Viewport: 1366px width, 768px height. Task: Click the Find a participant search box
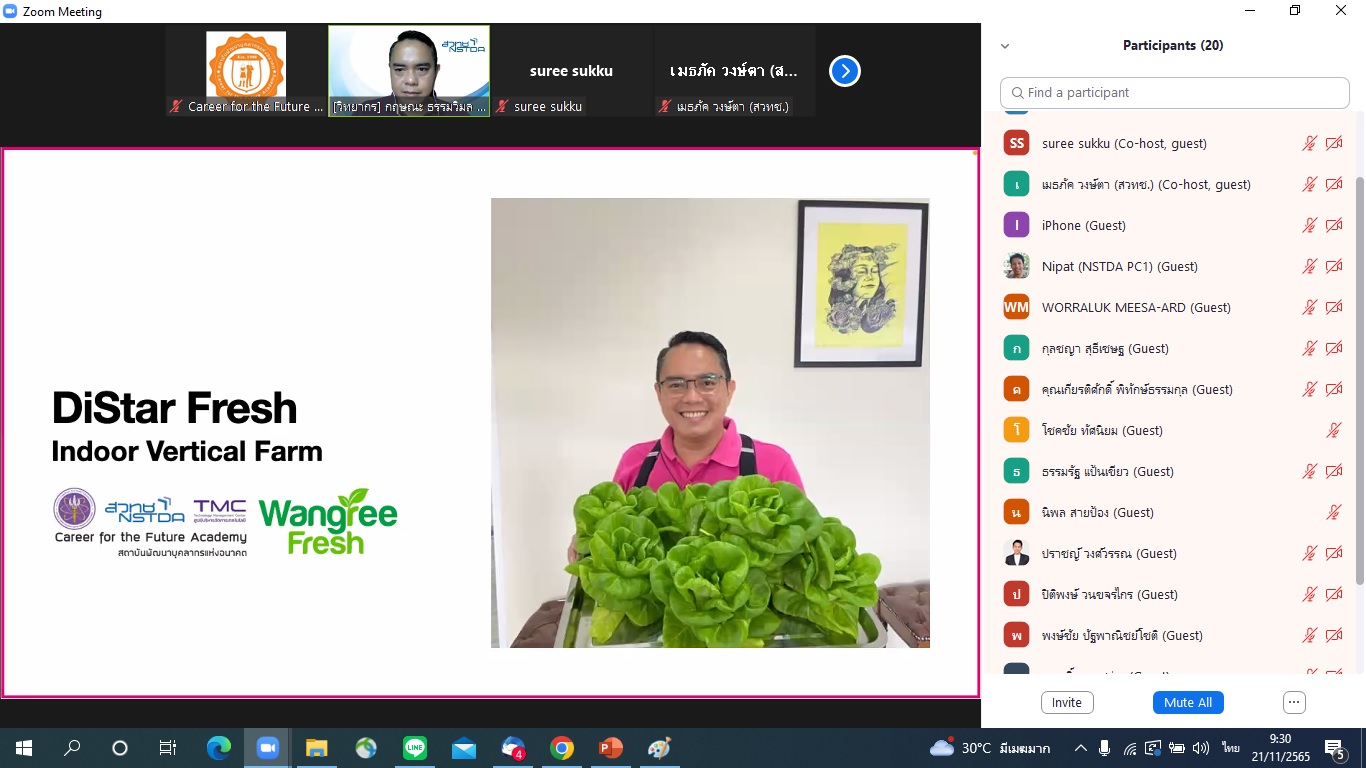click(1175, 92)
